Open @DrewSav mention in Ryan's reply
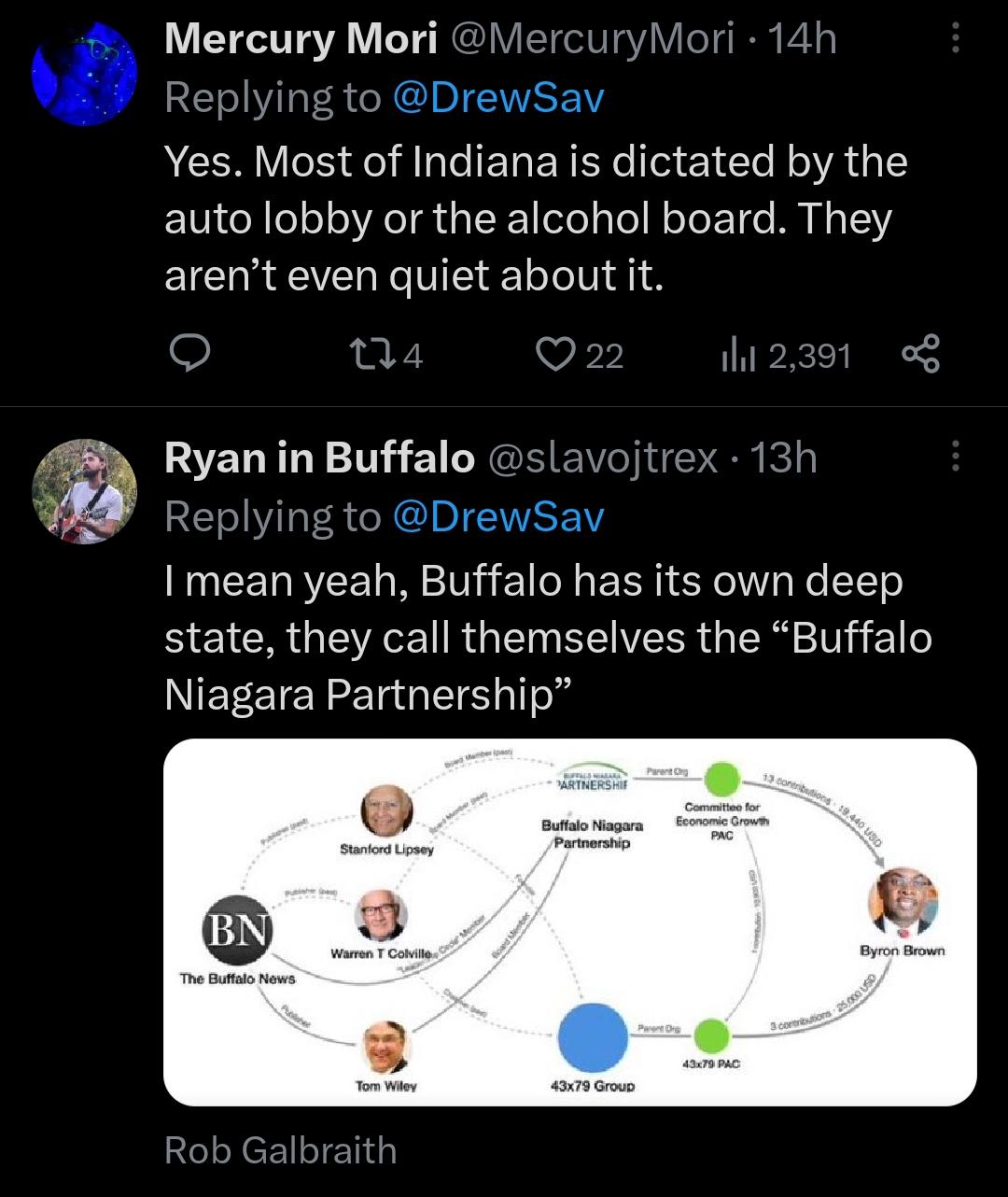This screenshot has height=1197, width=1008. point(498,516)
